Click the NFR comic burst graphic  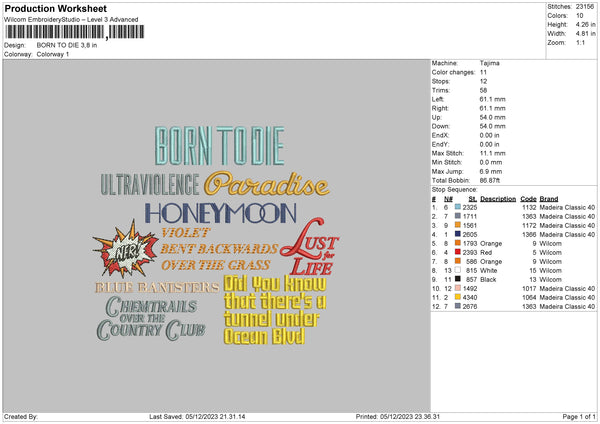coord(126,249)
